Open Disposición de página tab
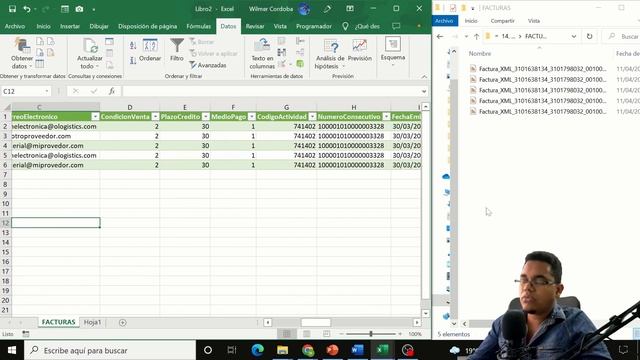 [147, 26]
